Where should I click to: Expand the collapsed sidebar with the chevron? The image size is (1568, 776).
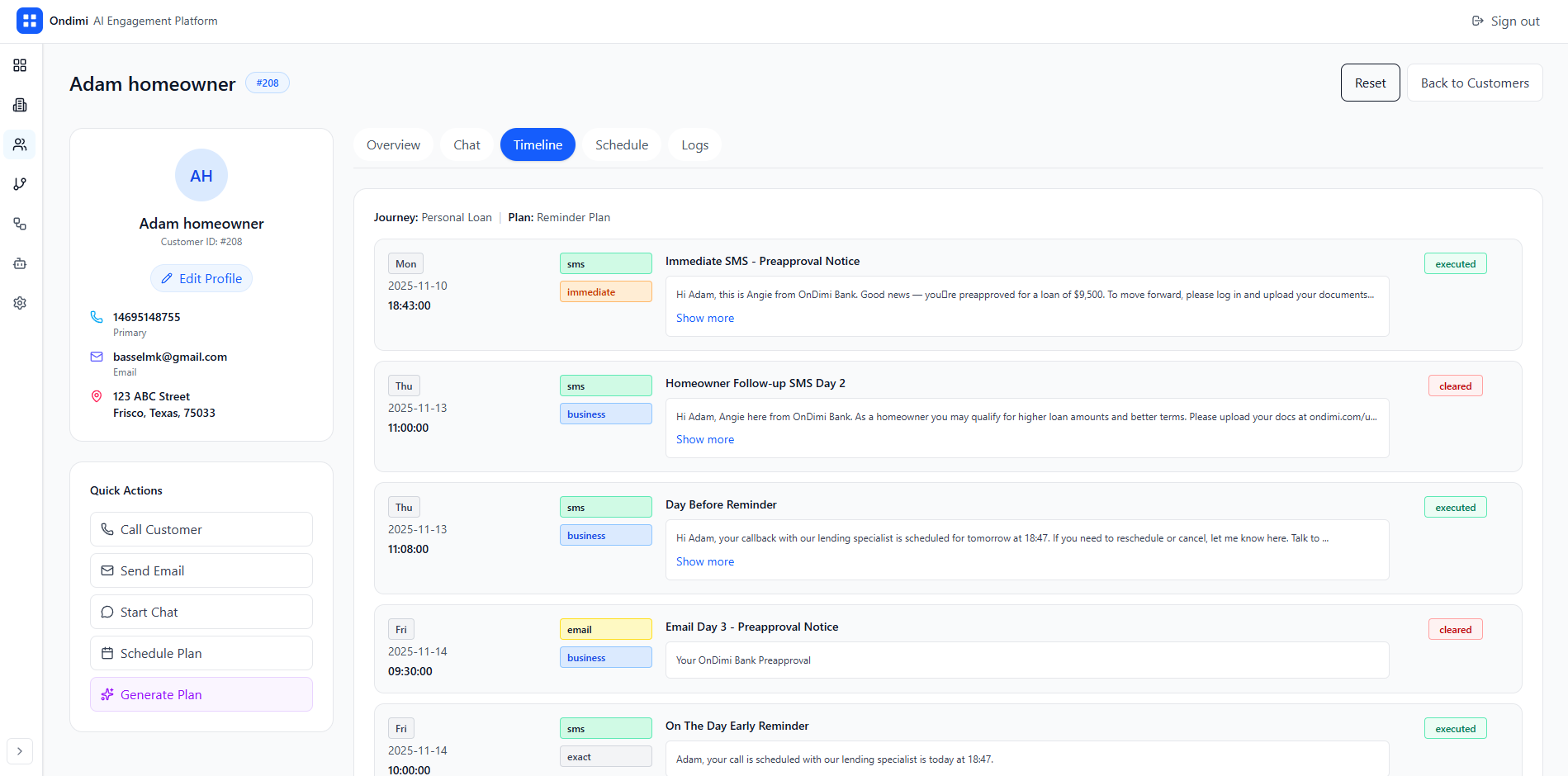coord(20,751)
